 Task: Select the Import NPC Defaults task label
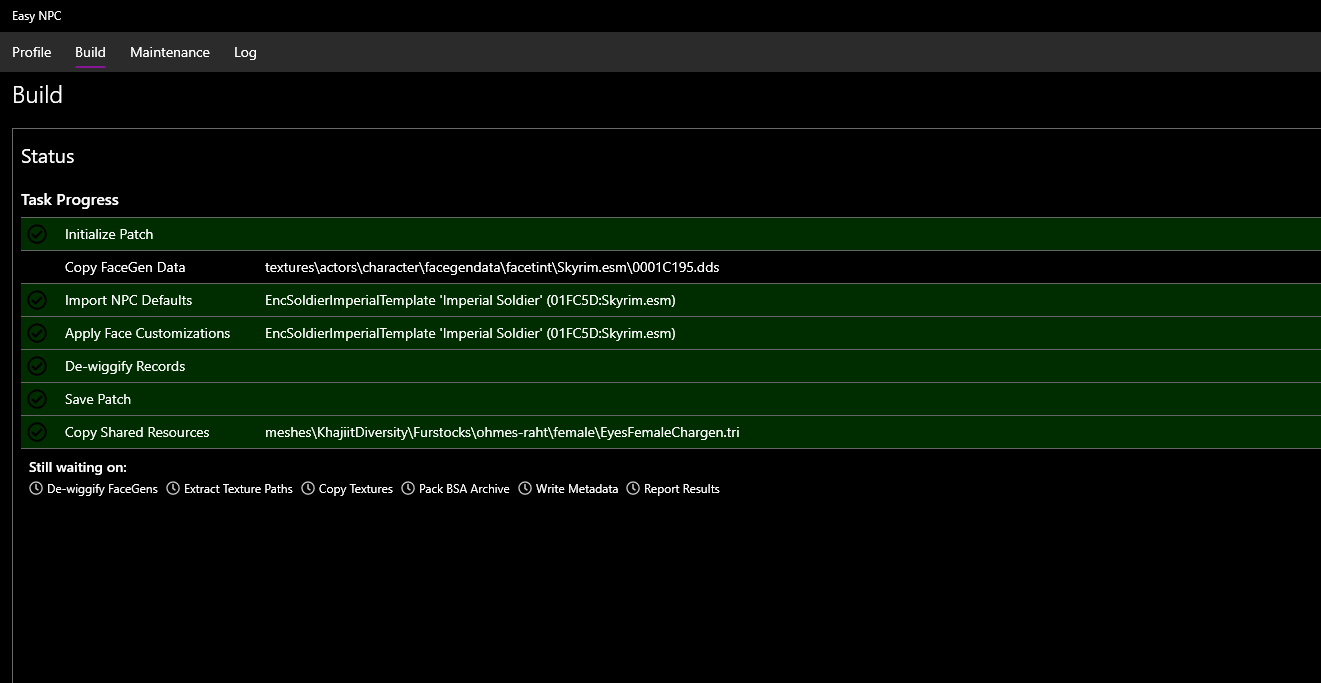128,300
